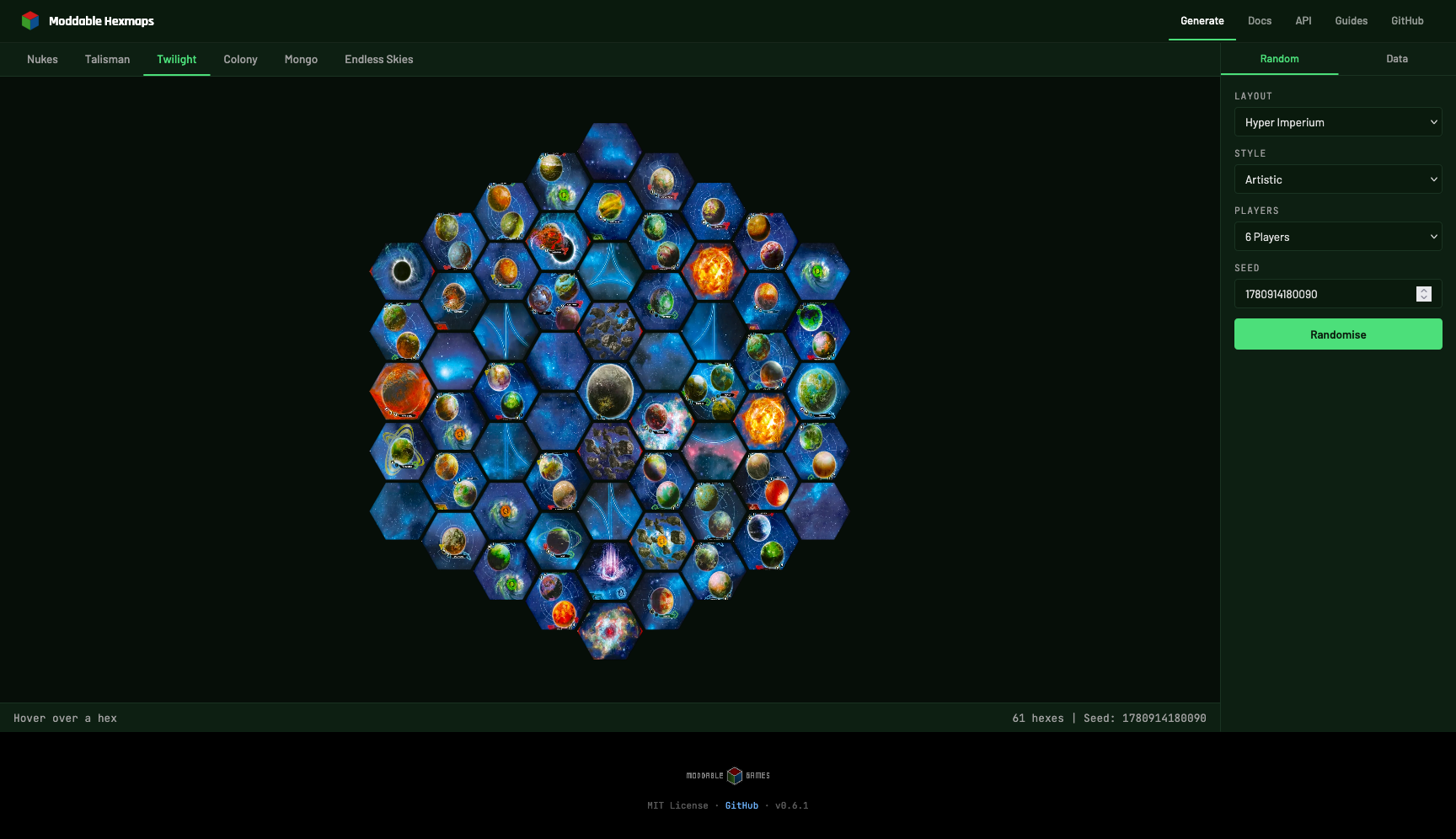Click the large green planet hex on right edge
The image size is (1456, 839).
817,391
